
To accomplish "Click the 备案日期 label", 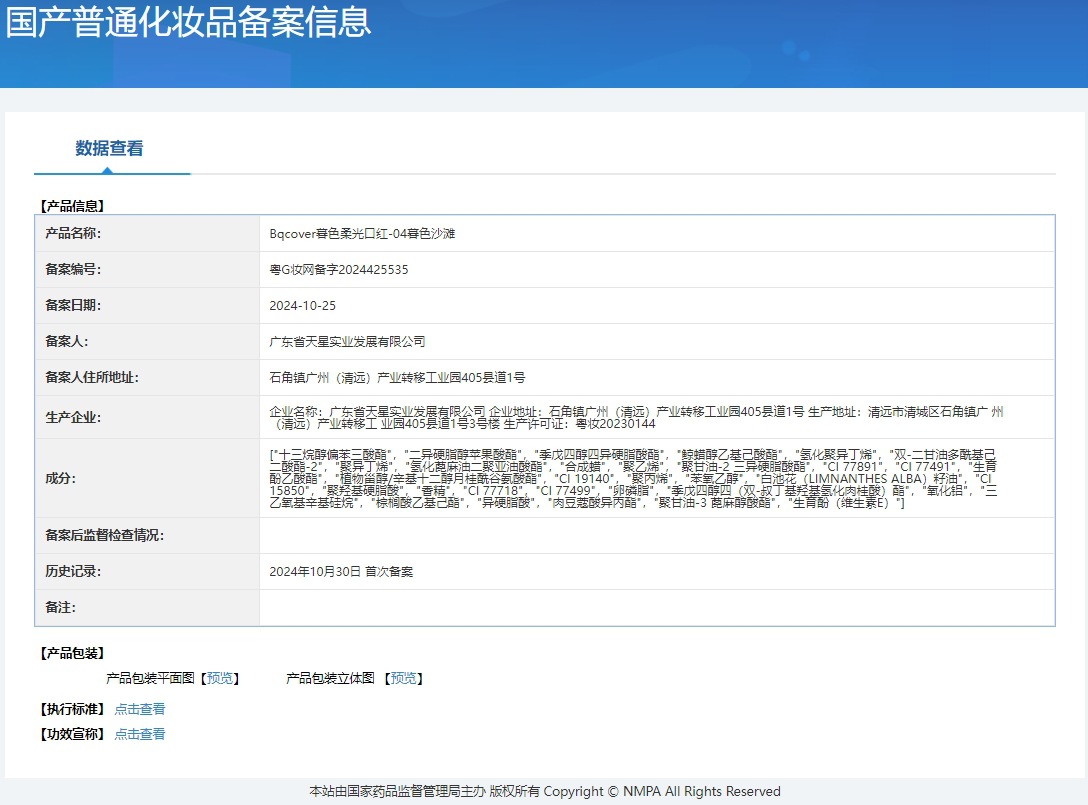I will 73,306.
